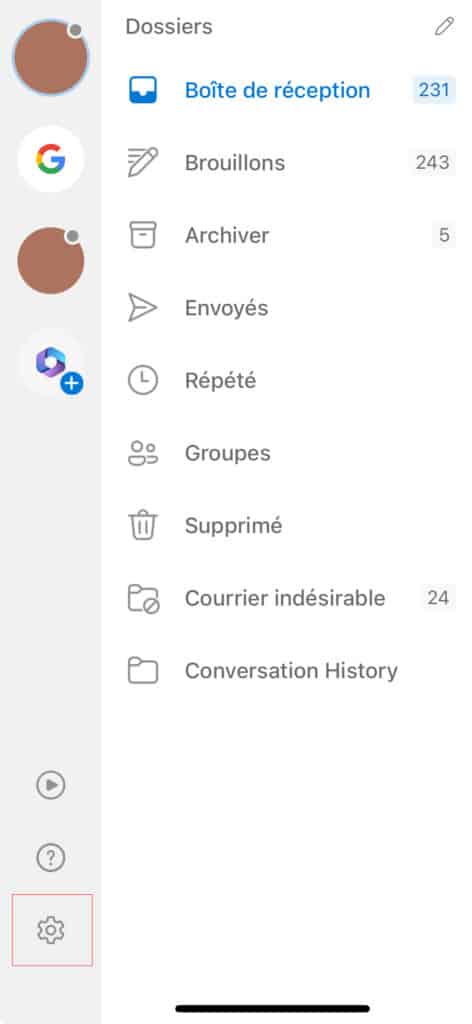Select the third account avatar
The width and height of the screenshot is (472, 1024).
[x=51, y=261]
